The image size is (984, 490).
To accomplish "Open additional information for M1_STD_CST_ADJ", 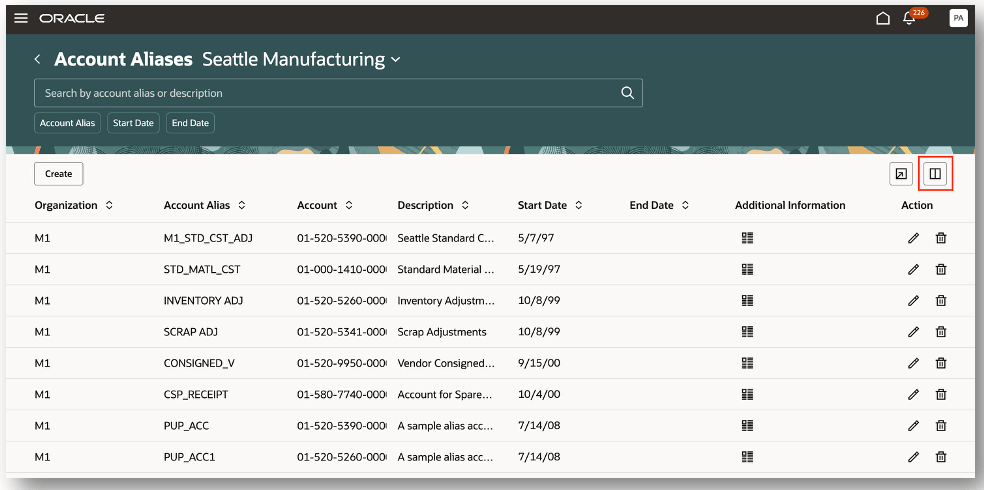I will point(747,238).
